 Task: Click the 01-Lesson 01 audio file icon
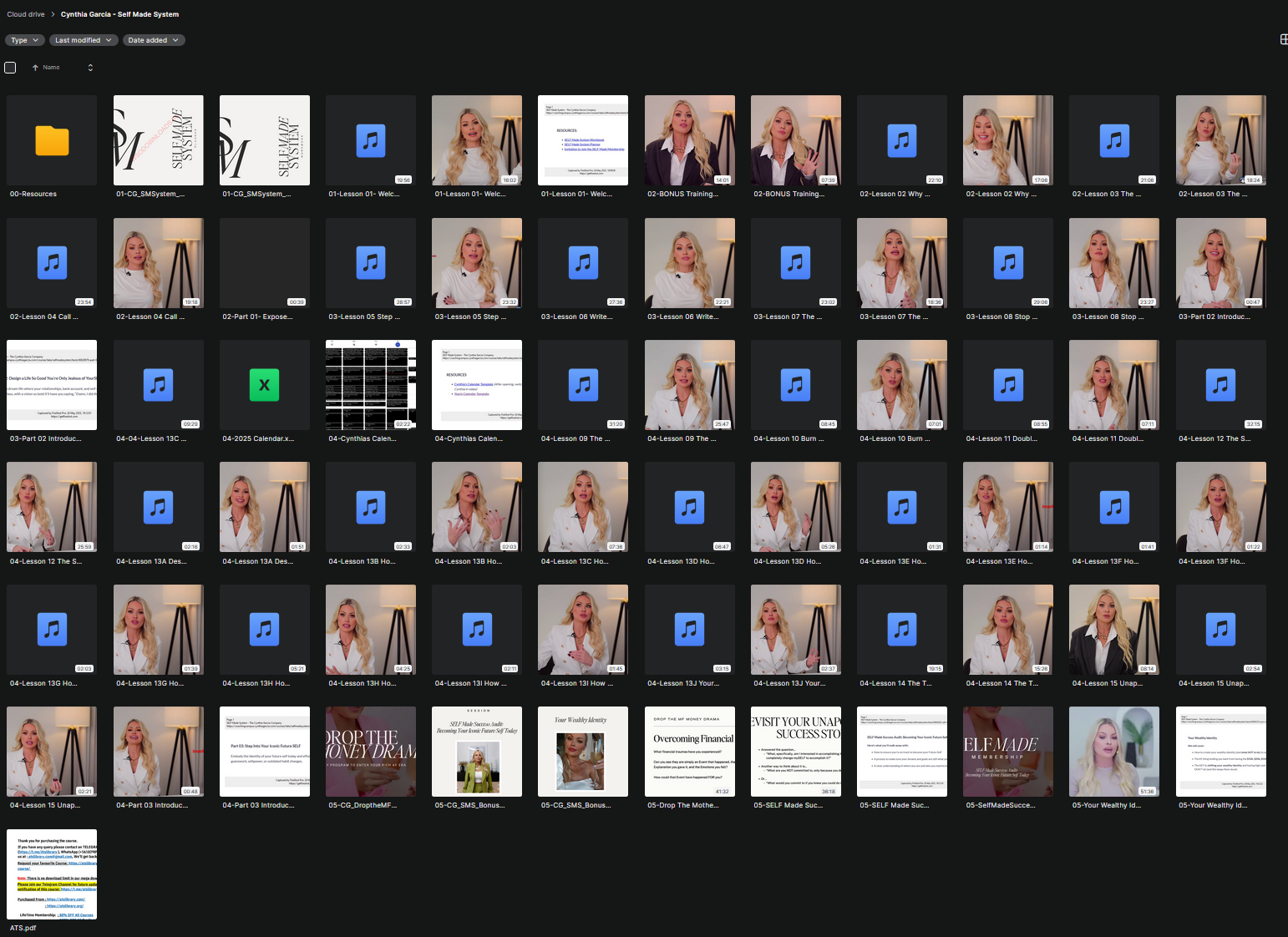coord(370,140)
